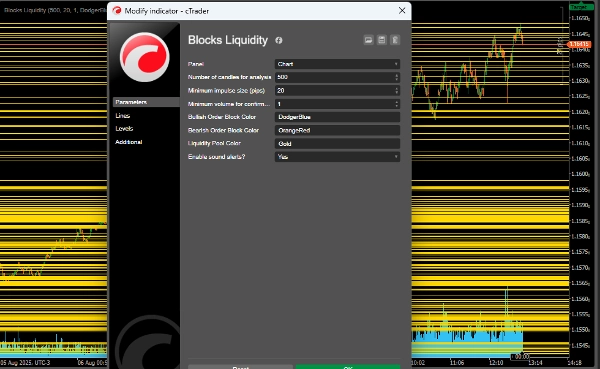Click the Panel parameter label
Screen dimensions: 600x369
coord(196,64)
